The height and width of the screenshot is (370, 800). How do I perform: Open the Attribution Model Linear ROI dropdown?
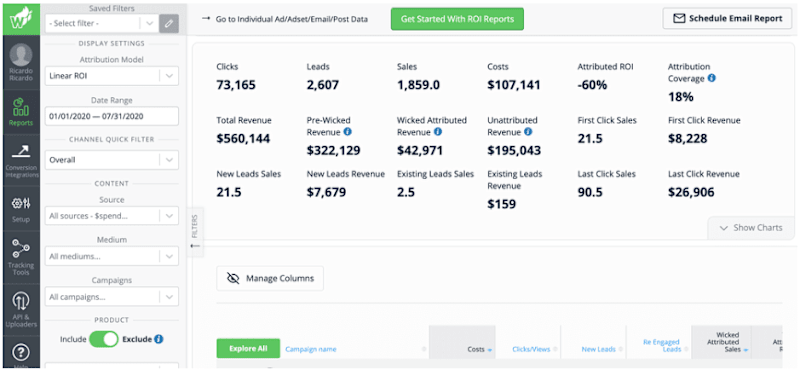(x=112, y=76)
